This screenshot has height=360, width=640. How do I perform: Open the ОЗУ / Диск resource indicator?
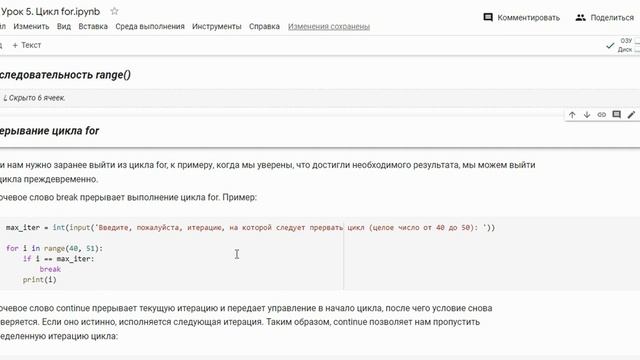tap(629, 45)
